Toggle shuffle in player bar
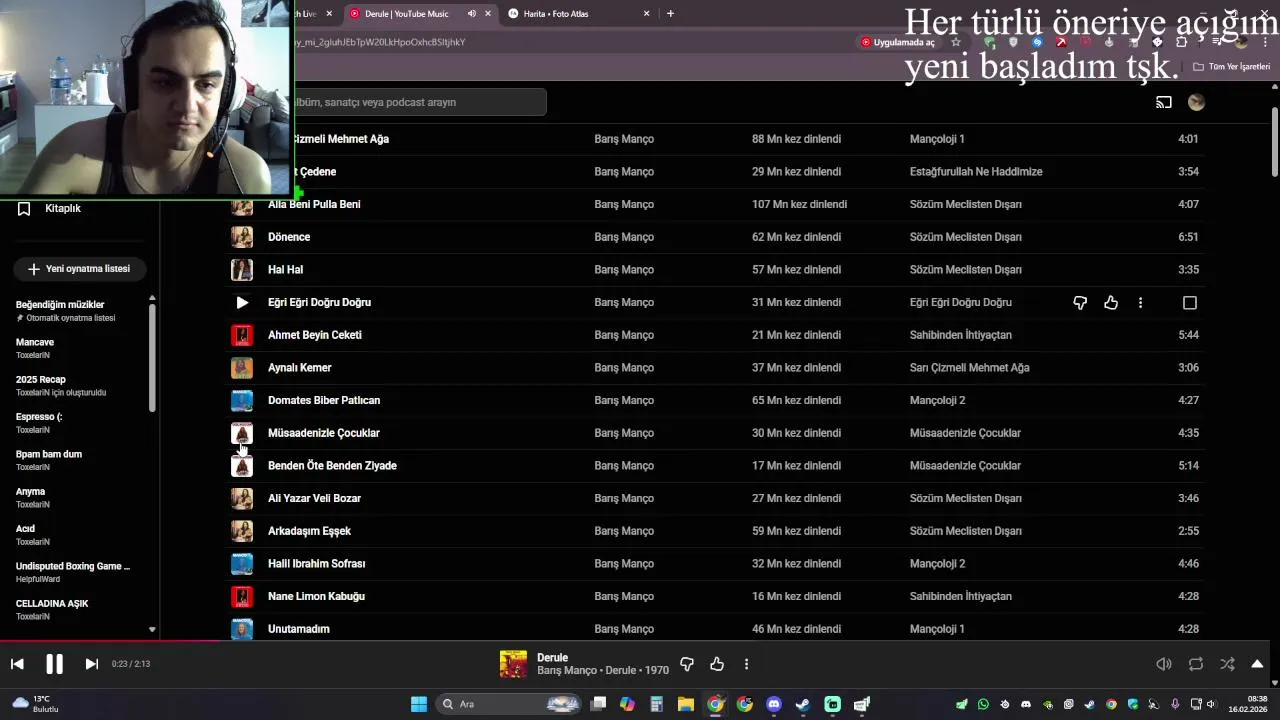 click(1227, 664)
